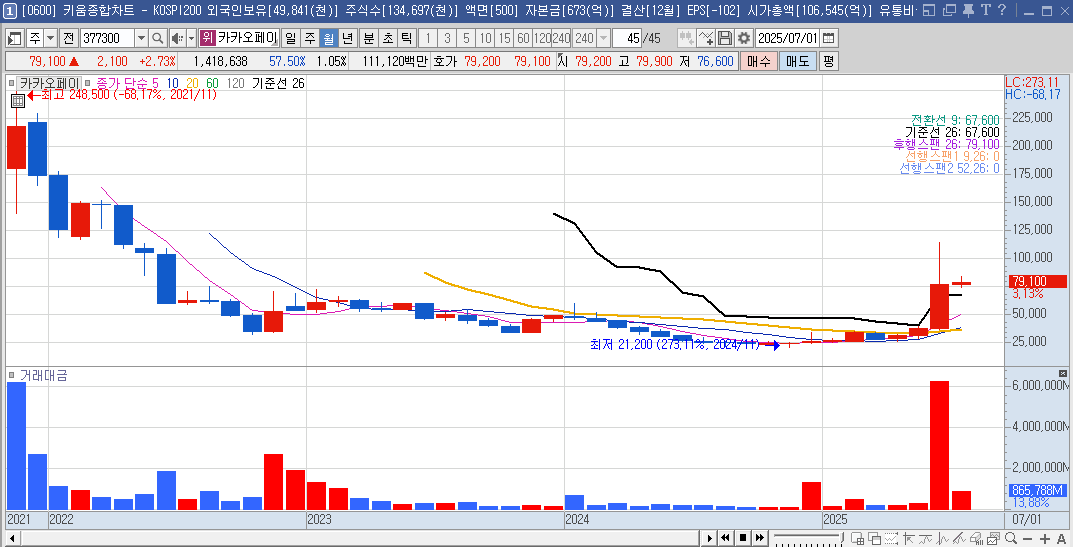Screen dimensions: 1073x547
Task: Select the 5 interval button
Action: (466, 38)
